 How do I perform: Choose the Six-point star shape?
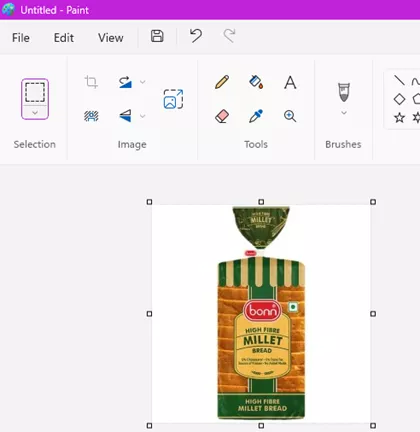click(x=416, y=117)
